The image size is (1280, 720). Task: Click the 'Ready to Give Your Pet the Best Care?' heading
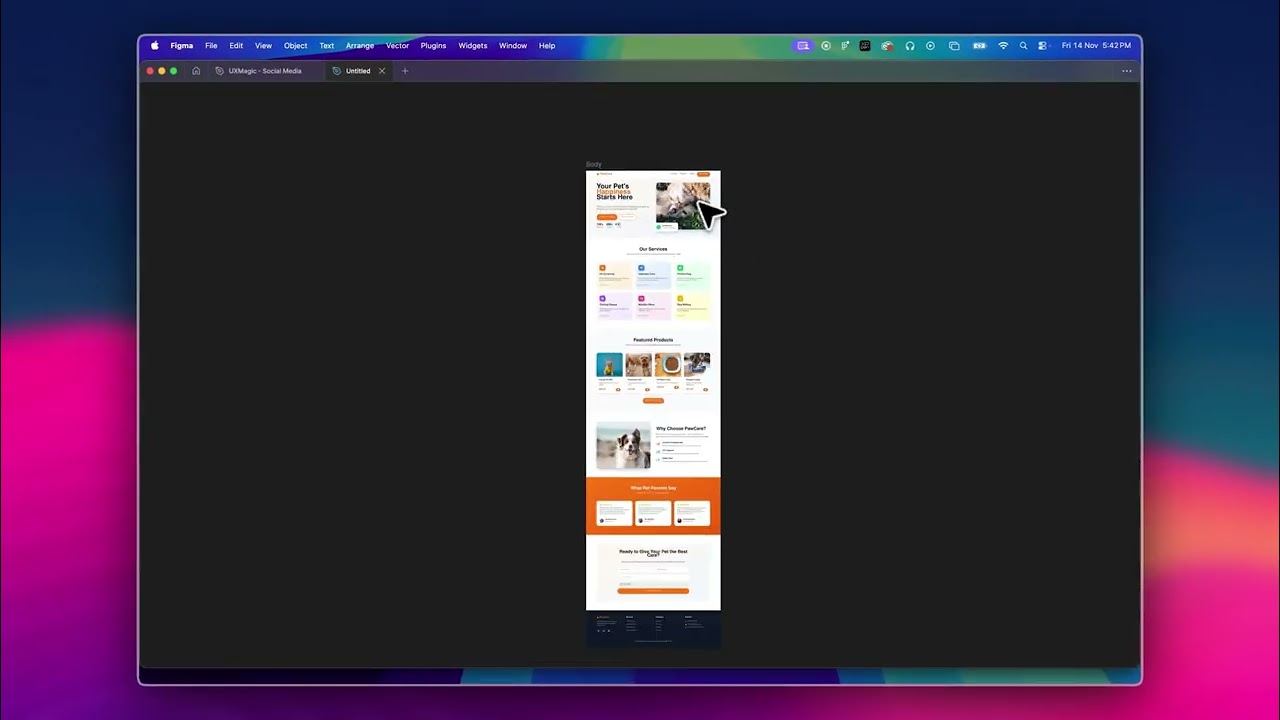pos(653,553)
